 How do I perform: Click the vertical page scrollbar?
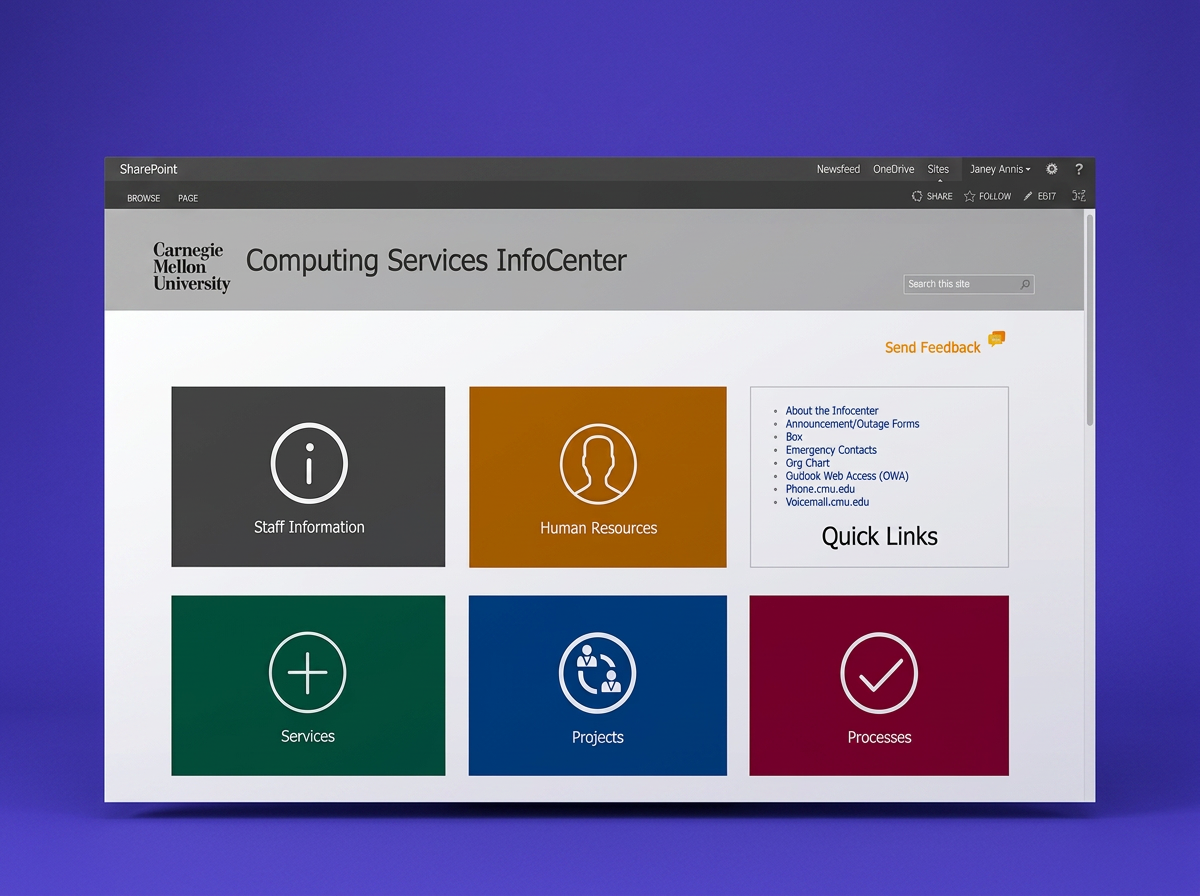pyautogui.click(x=1089, y=320)
